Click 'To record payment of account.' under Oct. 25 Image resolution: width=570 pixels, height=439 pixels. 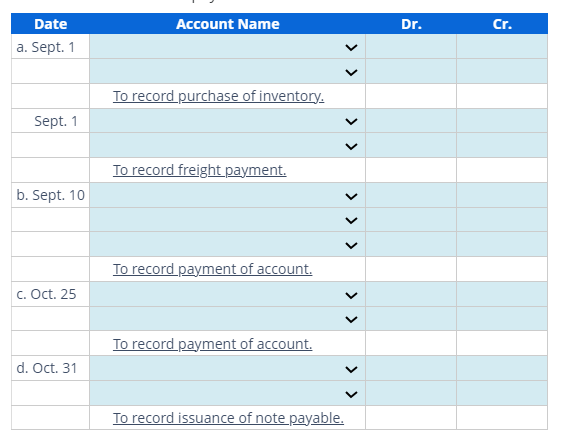[213, 344]
